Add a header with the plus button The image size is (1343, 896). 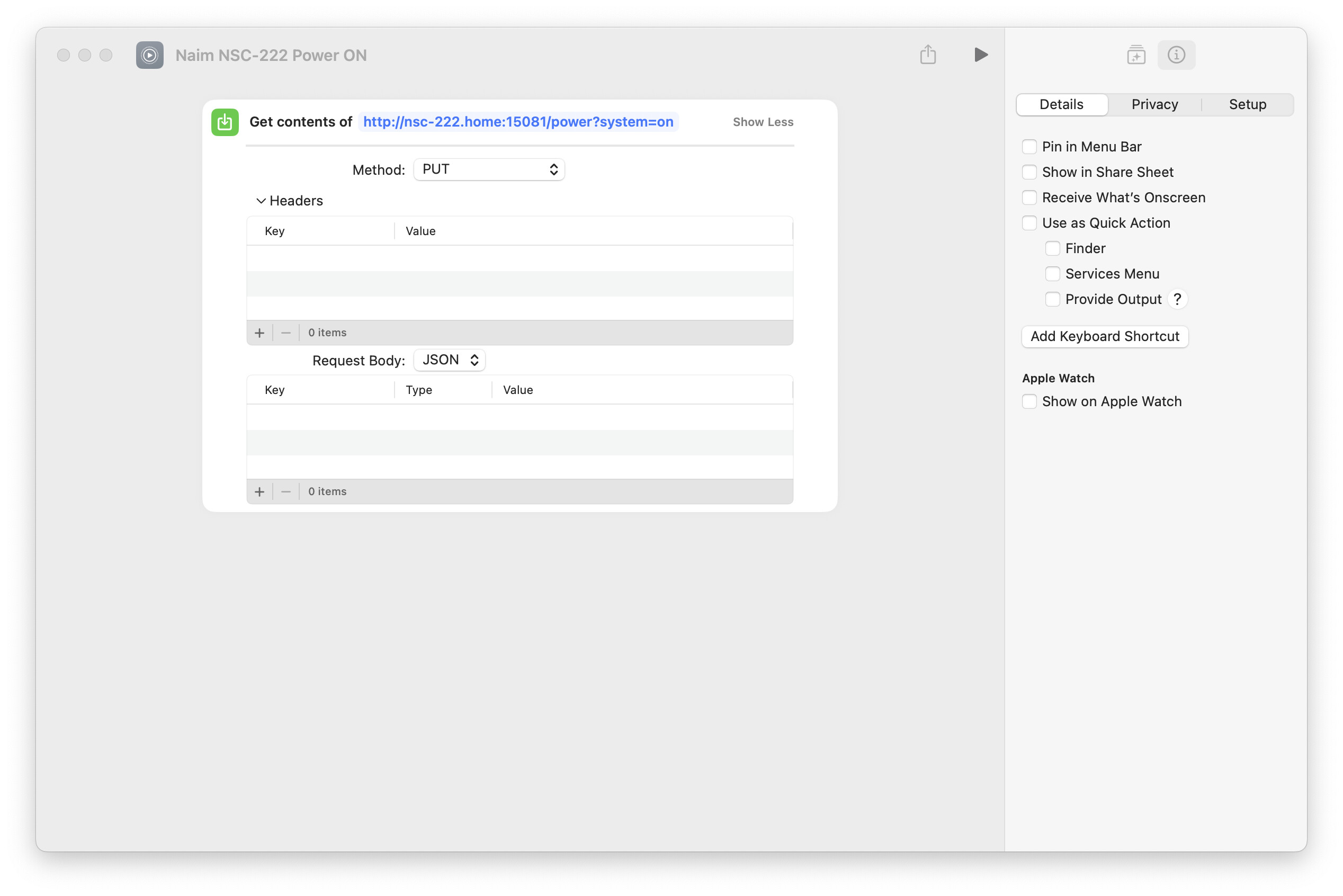(259, 333)
